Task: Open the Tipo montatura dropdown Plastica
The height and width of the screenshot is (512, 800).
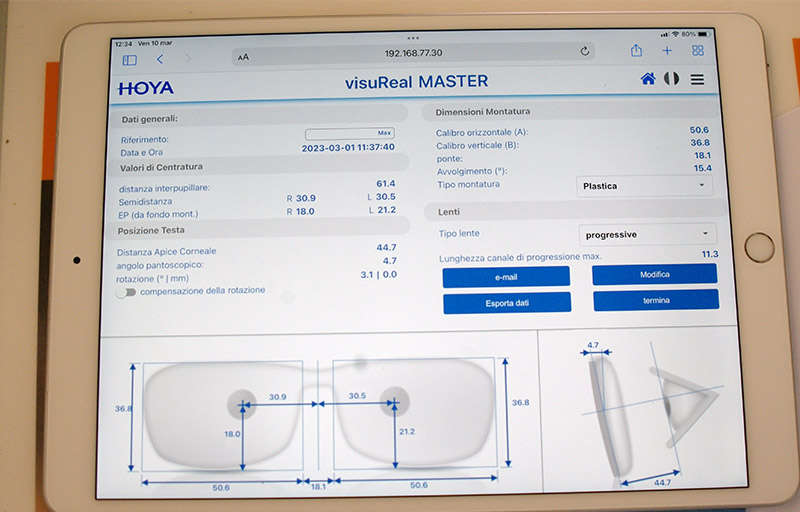Action: 644,186
